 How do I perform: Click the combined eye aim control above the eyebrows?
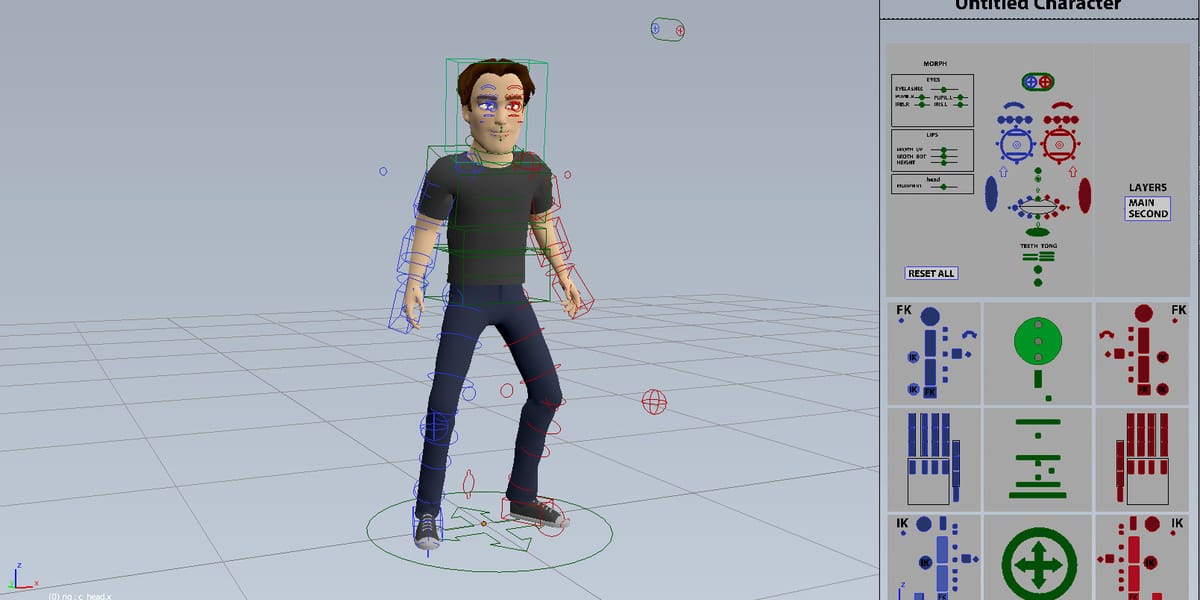tap(1038, 82)
